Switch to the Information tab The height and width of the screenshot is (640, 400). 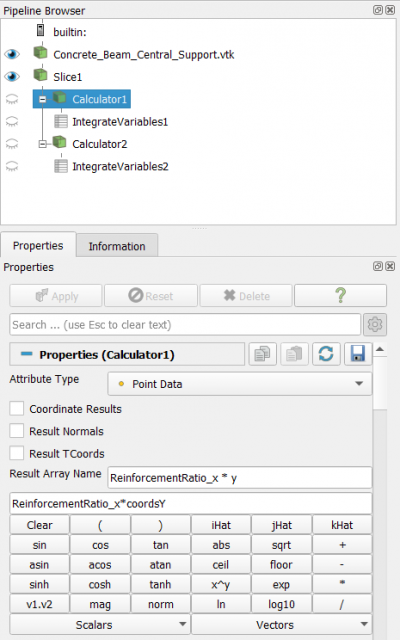[x=117, y=246]
